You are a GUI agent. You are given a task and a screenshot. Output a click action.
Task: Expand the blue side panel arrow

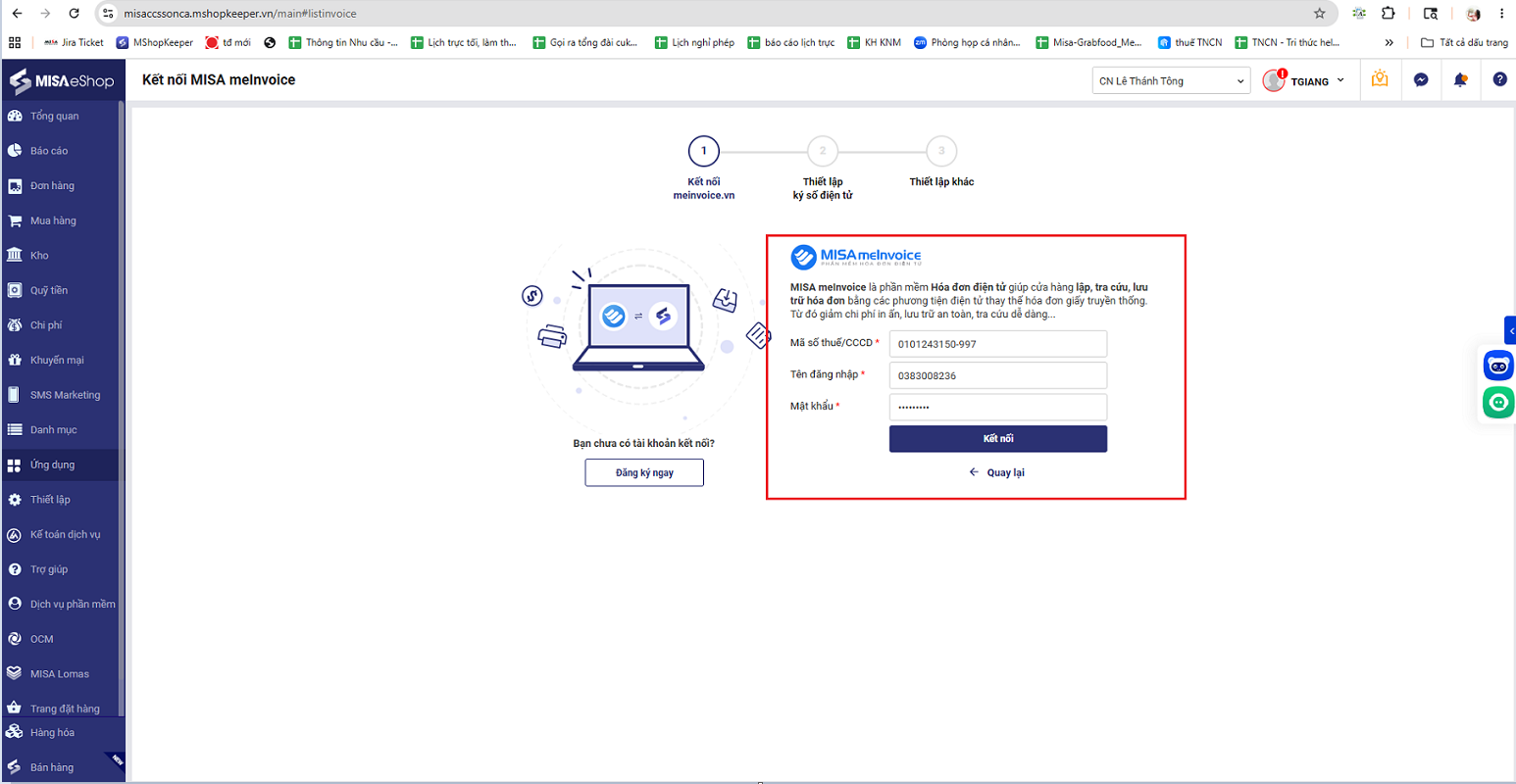(1510, 331)
